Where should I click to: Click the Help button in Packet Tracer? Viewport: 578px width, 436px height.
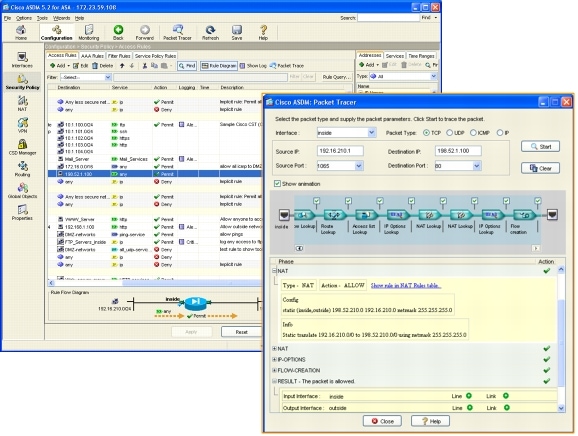430,421
